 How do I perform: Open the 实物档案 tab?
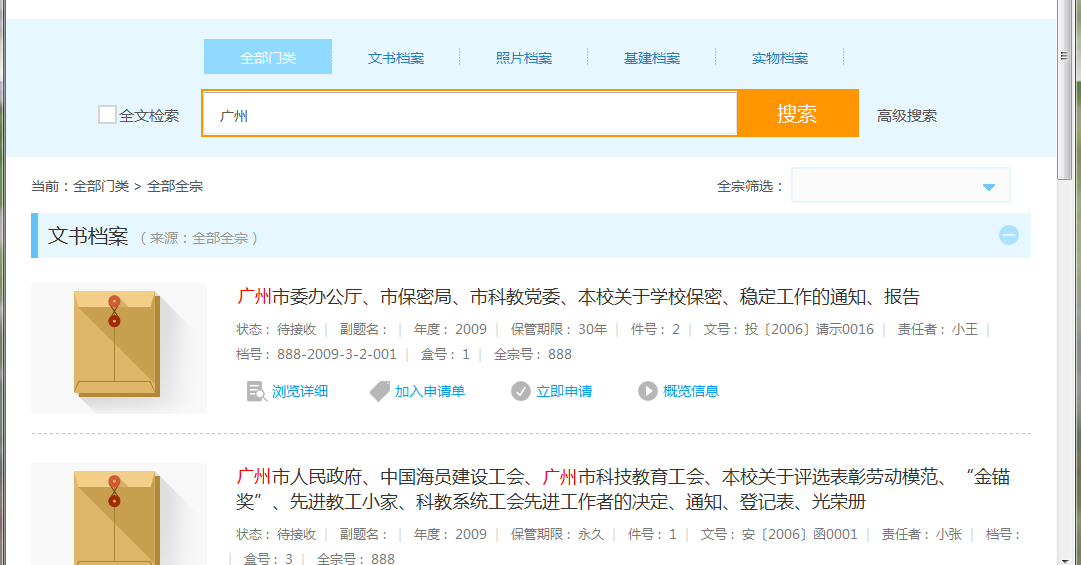(780, 58)
